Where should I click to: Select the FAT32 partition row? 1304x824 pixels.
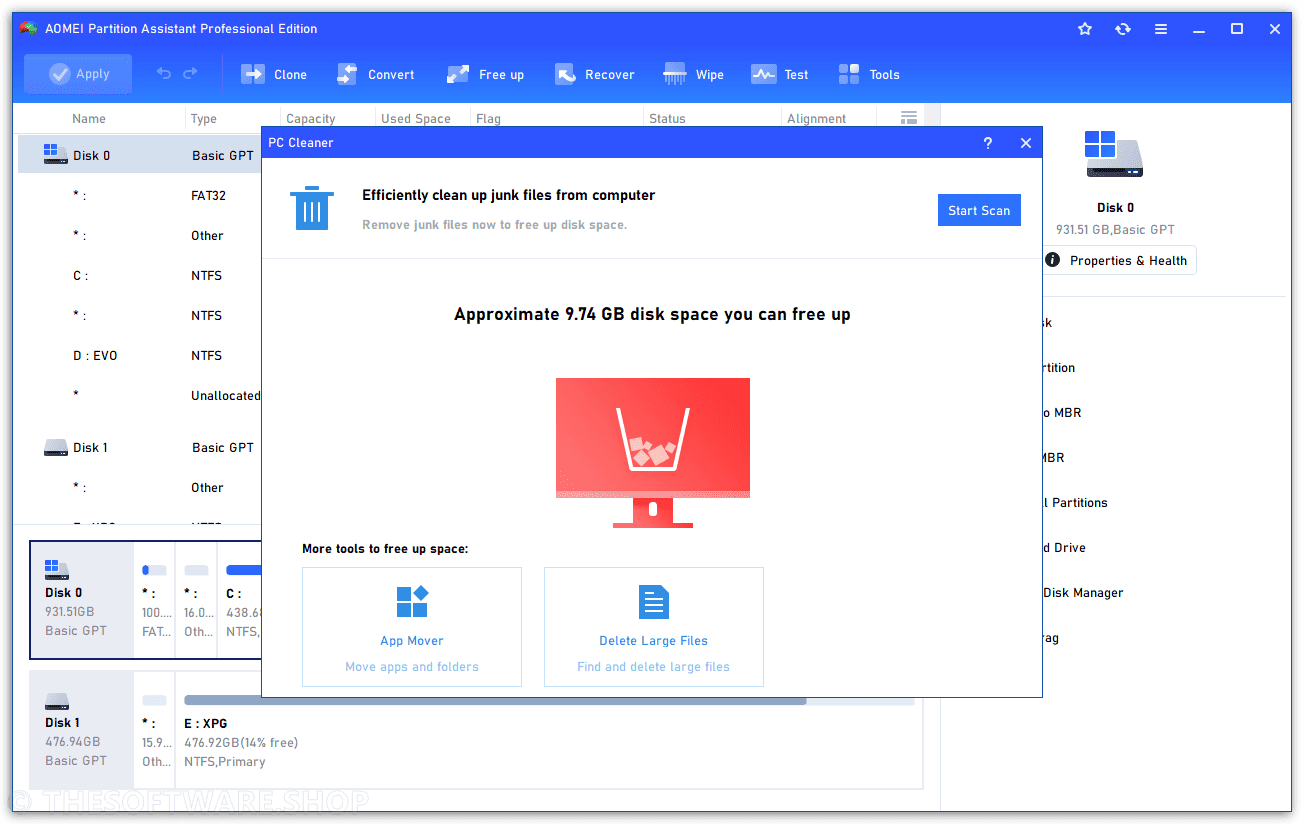[139, 195]
